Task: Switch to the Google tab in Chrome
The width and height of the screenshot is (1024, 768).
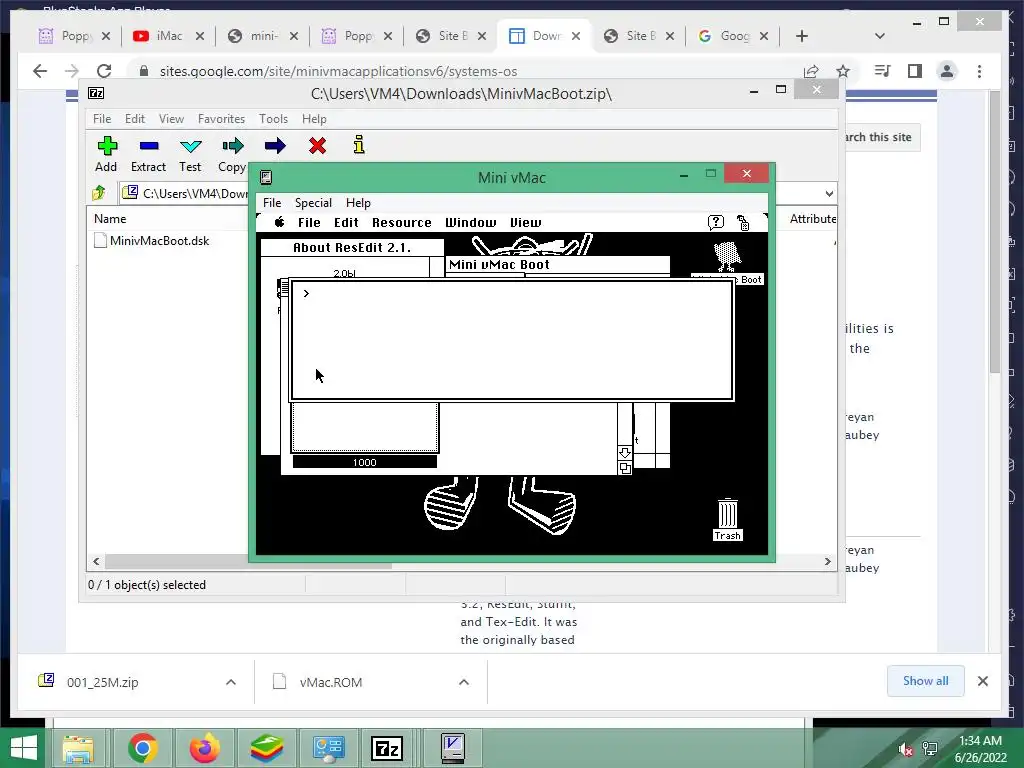Action: tap(733, 36)
